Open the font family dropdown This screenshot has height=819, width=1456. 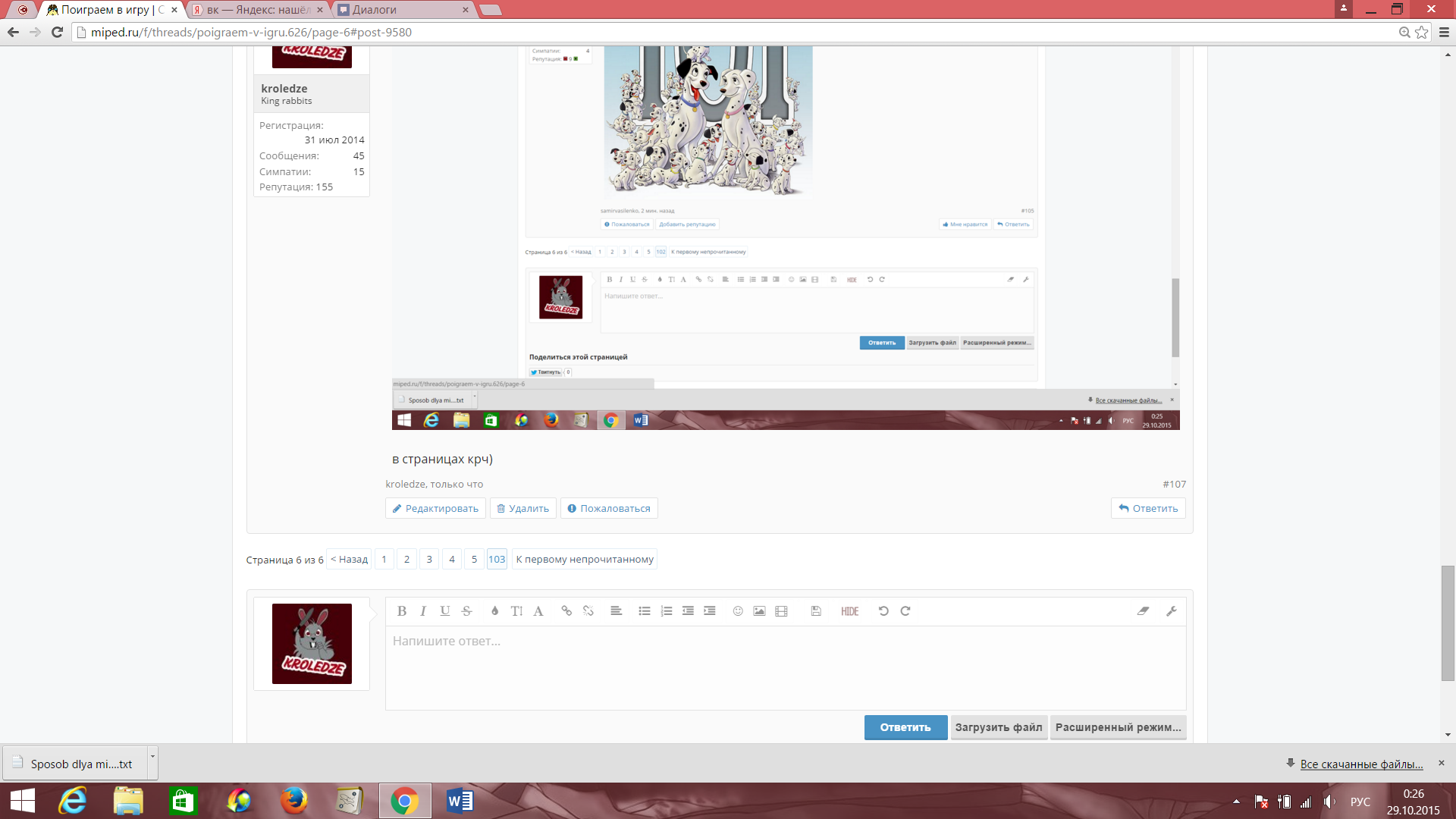click(538, 611)
